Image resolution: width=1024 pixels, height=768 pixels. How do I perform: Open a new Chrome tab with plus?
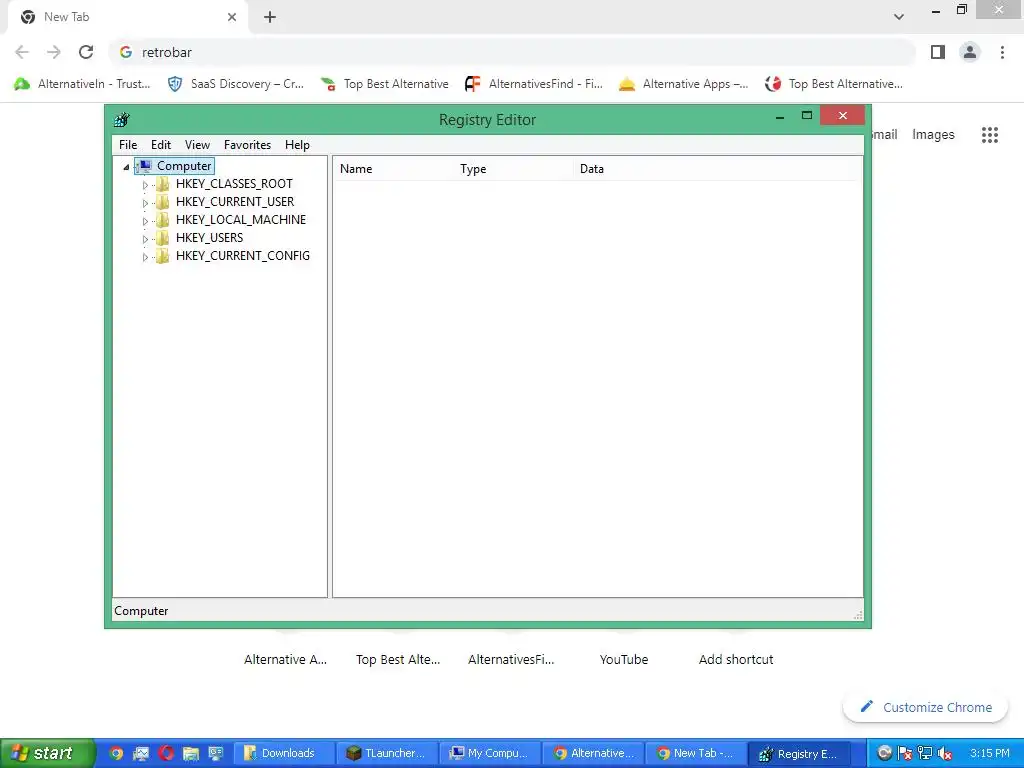click(x=270, y=18)
